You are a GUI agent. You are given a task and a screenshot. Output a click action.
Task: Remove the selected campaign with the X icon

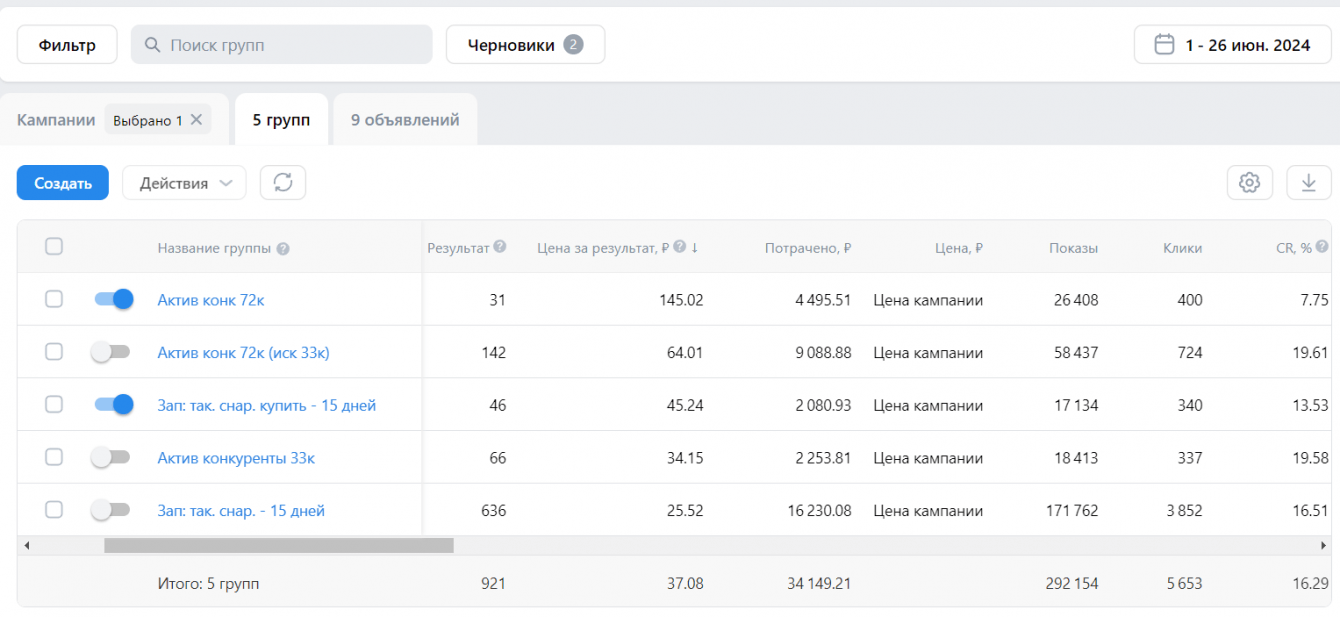tap(197, 120)
